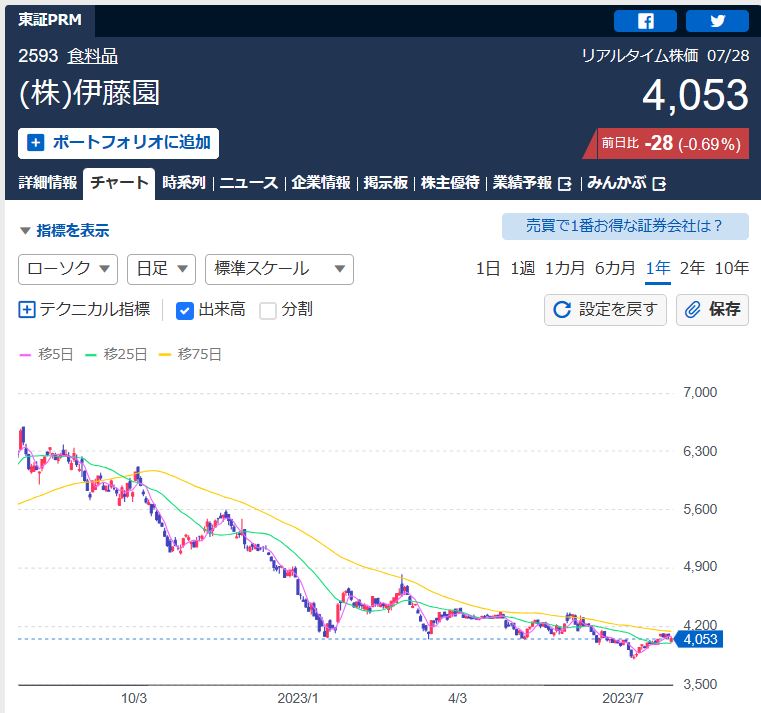The height and width of the screenshot is (713, 761).
Task: Click 2023/7 date label on chart axis
Action: click(623, 698)
